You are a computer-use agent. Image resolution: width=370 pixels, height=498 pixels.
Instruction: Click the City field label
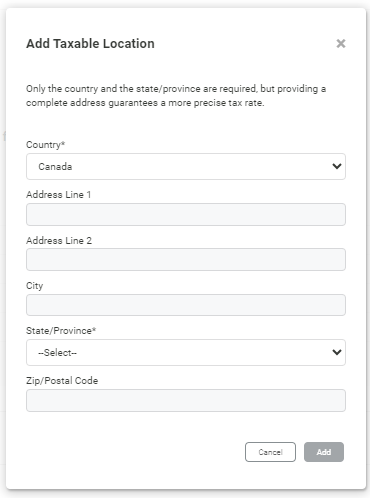[35, 286]
